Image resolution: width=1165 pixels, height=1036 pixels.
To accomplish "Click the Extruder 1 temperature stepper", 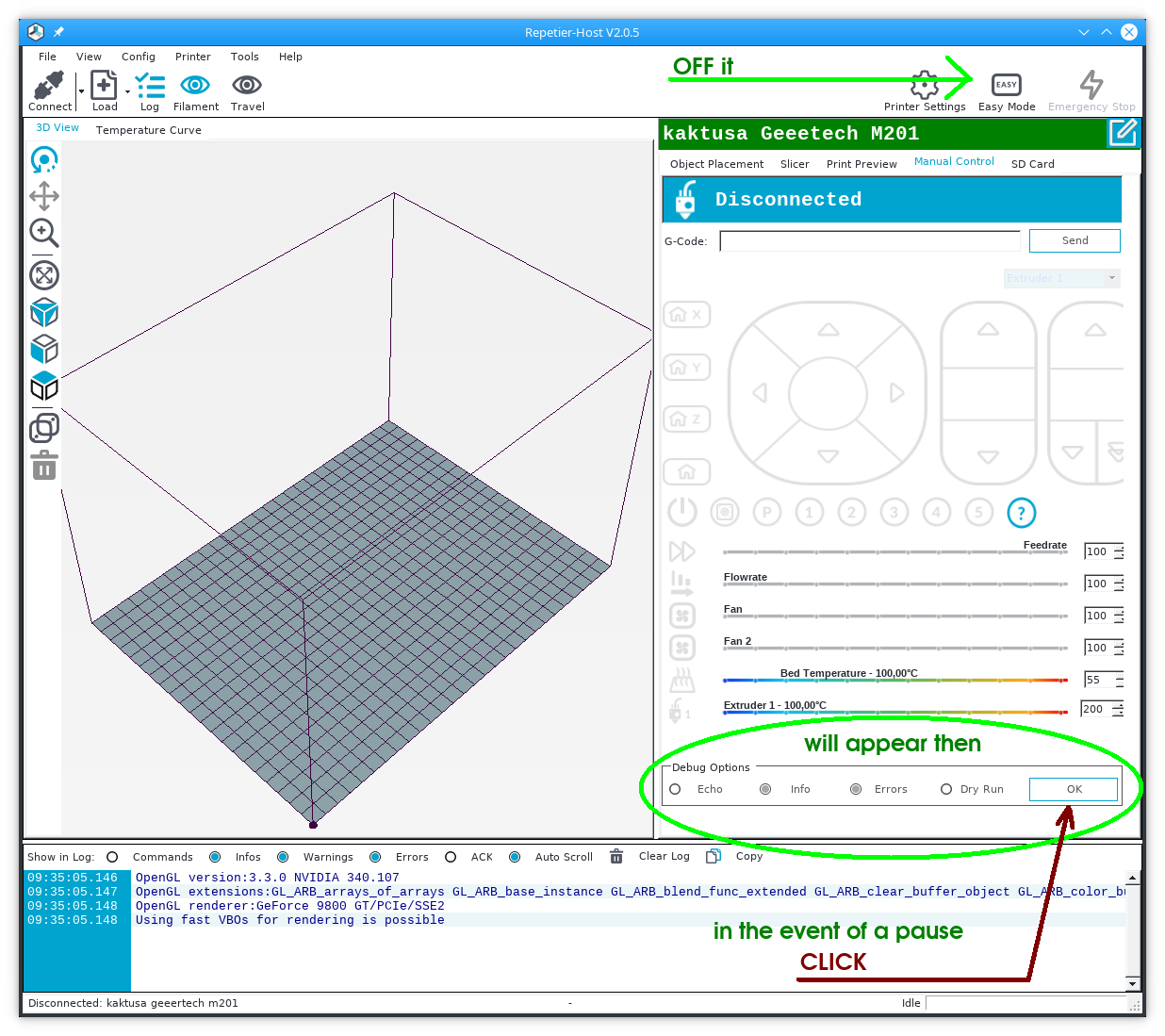I will [1118, 709].
